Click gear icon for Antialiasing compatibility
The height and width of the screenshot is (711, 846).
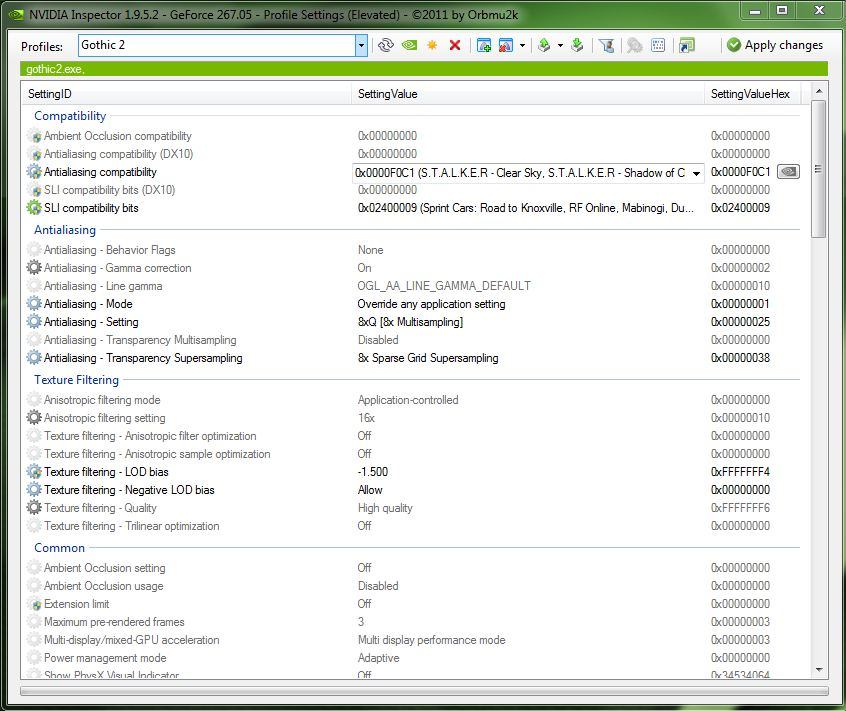point(34,172)
